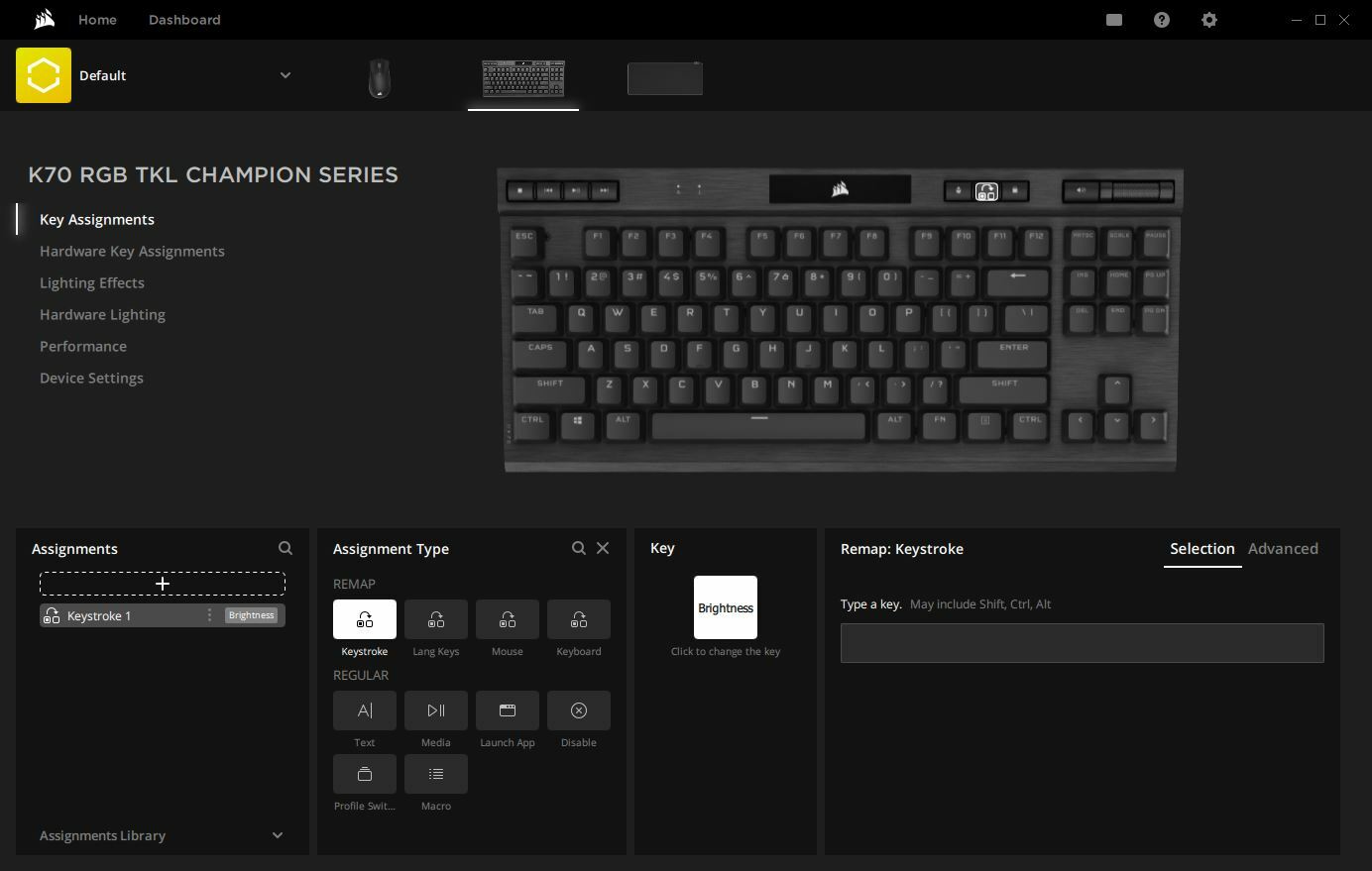Image resolution: width=1372 pixels, height=871 pixels.
Task: Open the Keystroke 1 options menu
Action: pyautogui.click(x=209, y=615)
